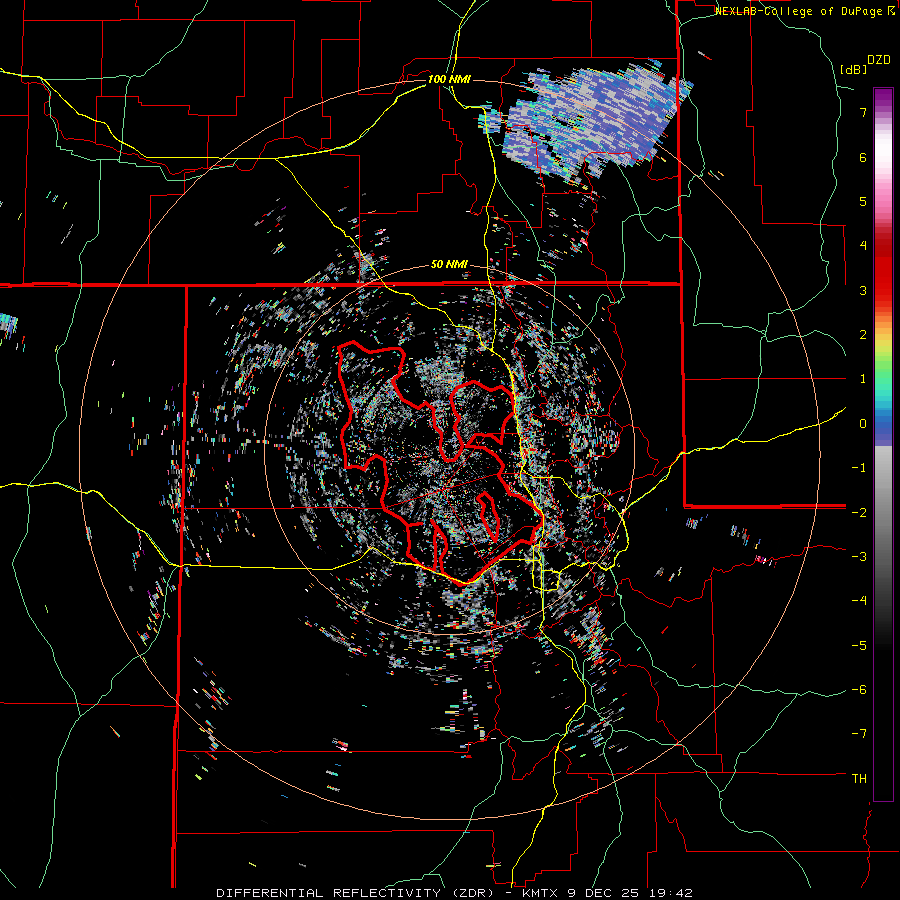Select the "2" value on the dB scale

(863, 335)
